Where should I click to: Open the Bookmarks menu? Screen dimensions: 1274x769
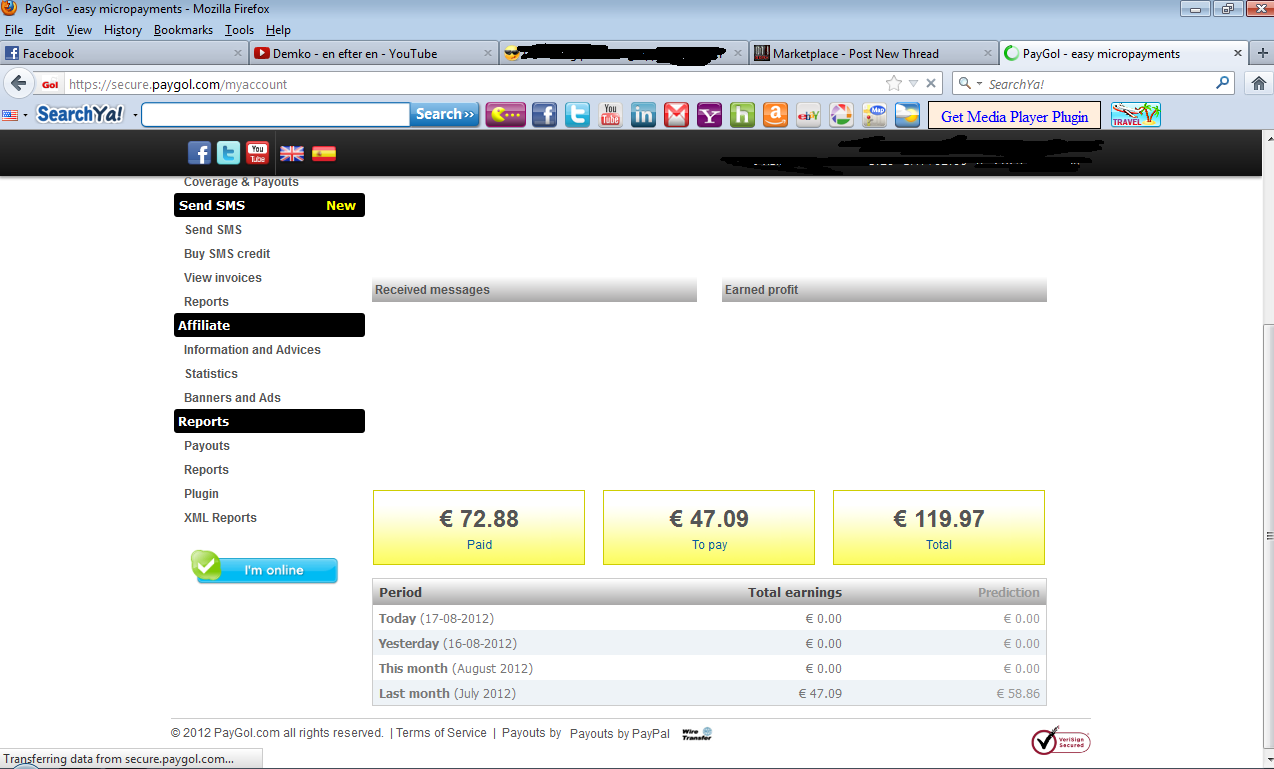[183, 30]
